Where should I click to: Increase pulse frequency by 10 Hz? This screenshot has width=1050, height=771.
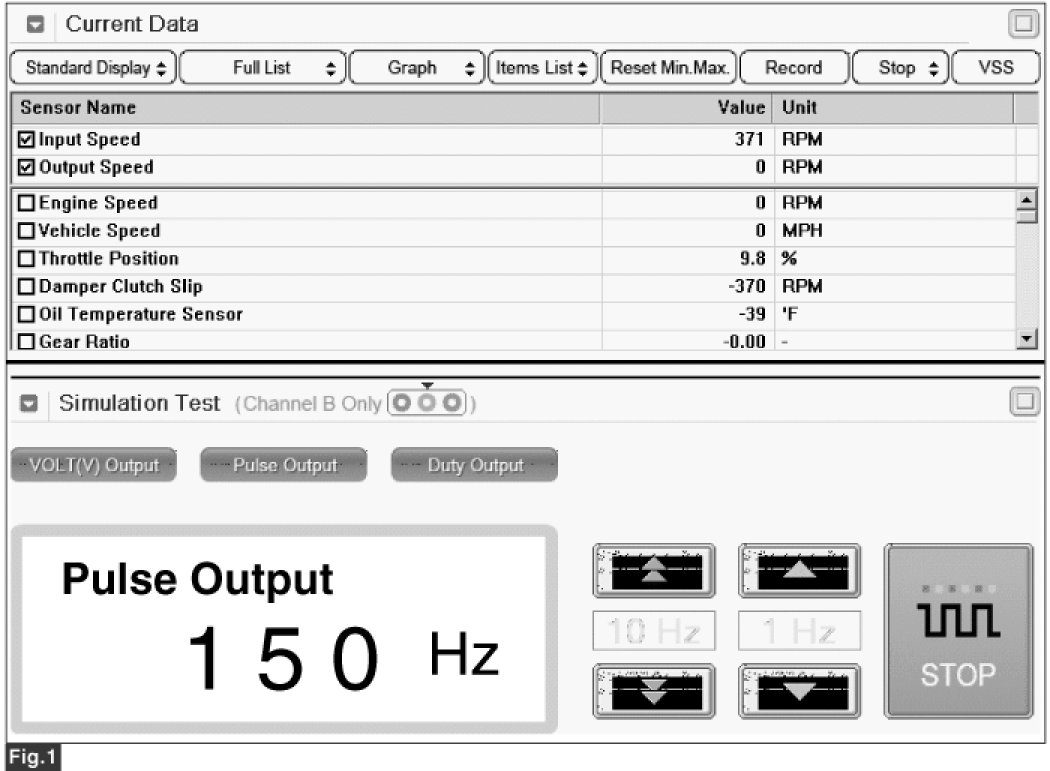pos(654,571)
